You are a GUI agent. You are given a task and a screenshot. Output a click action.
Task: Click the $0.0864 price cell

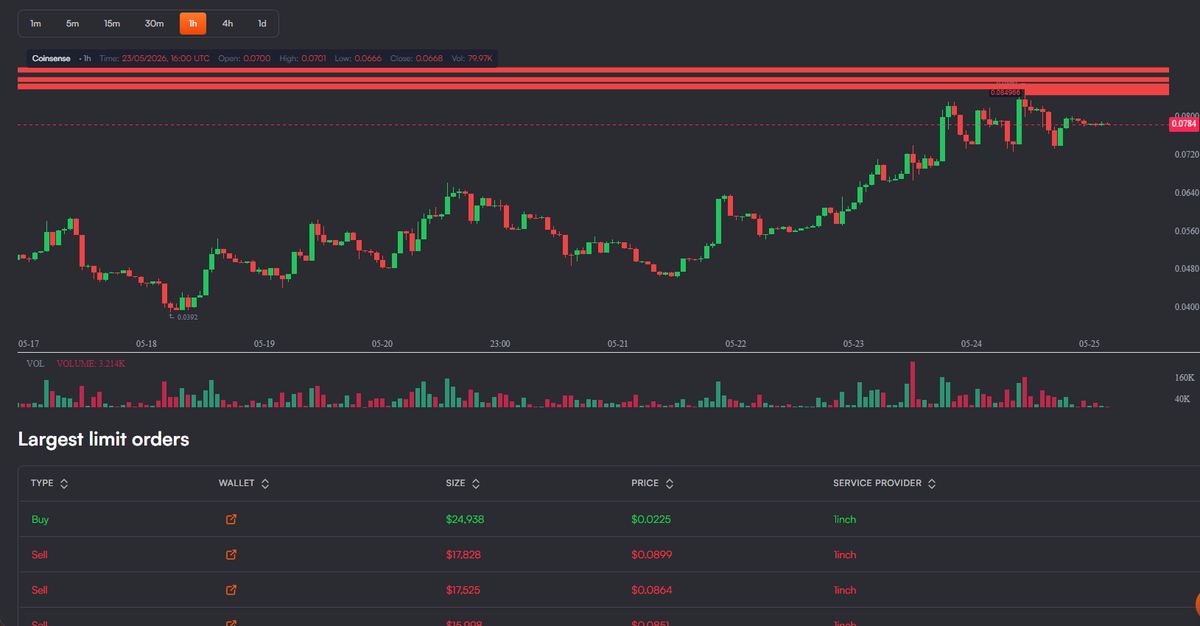(x=651, y=590)
